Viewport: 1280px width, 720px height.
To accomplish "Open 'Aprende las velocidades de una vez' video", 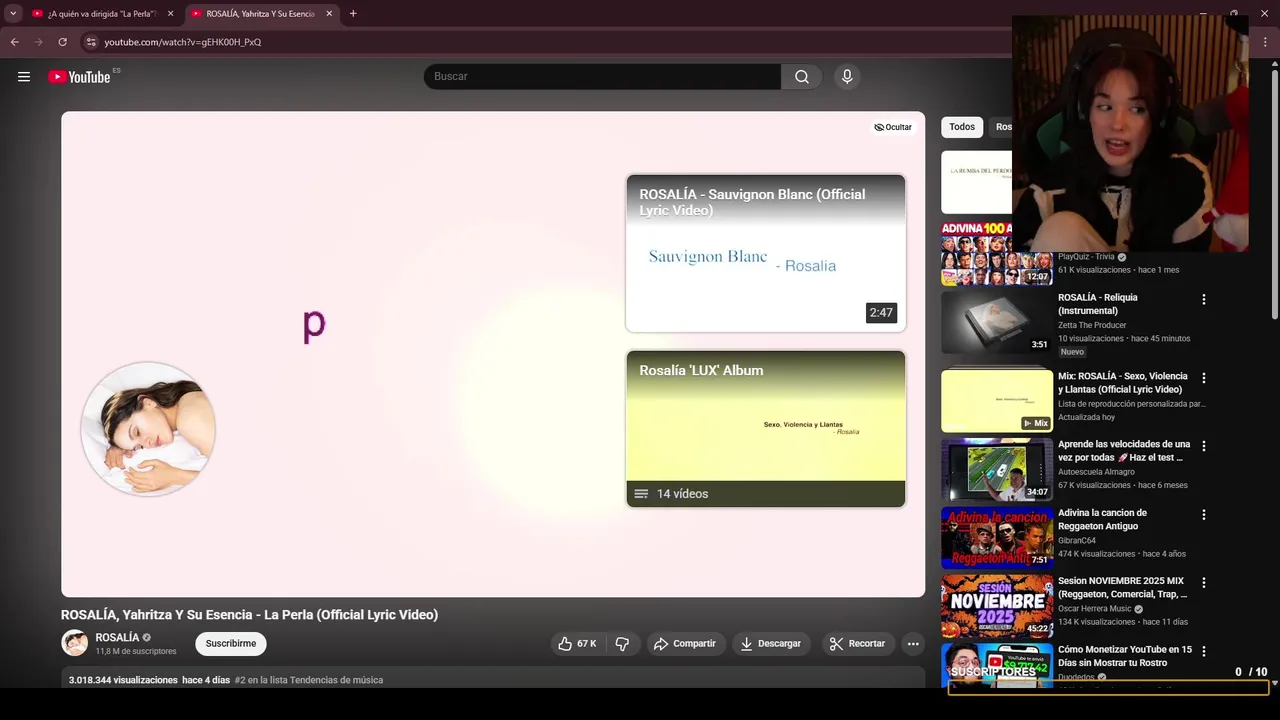I will [1124, 451].
